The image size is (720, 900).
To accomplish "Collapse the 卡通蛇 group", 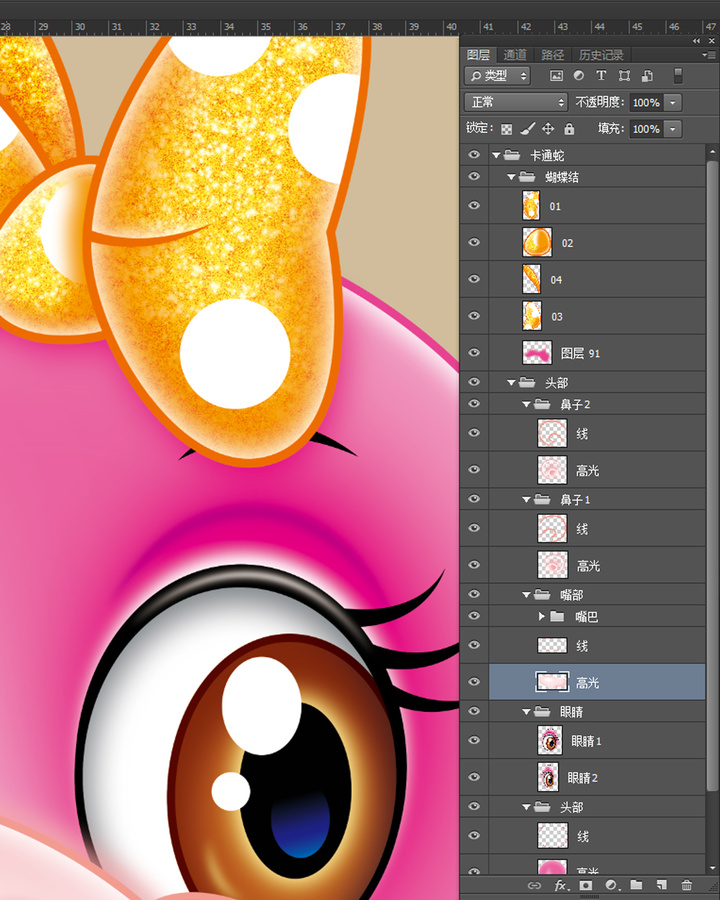I will [496, 156].
